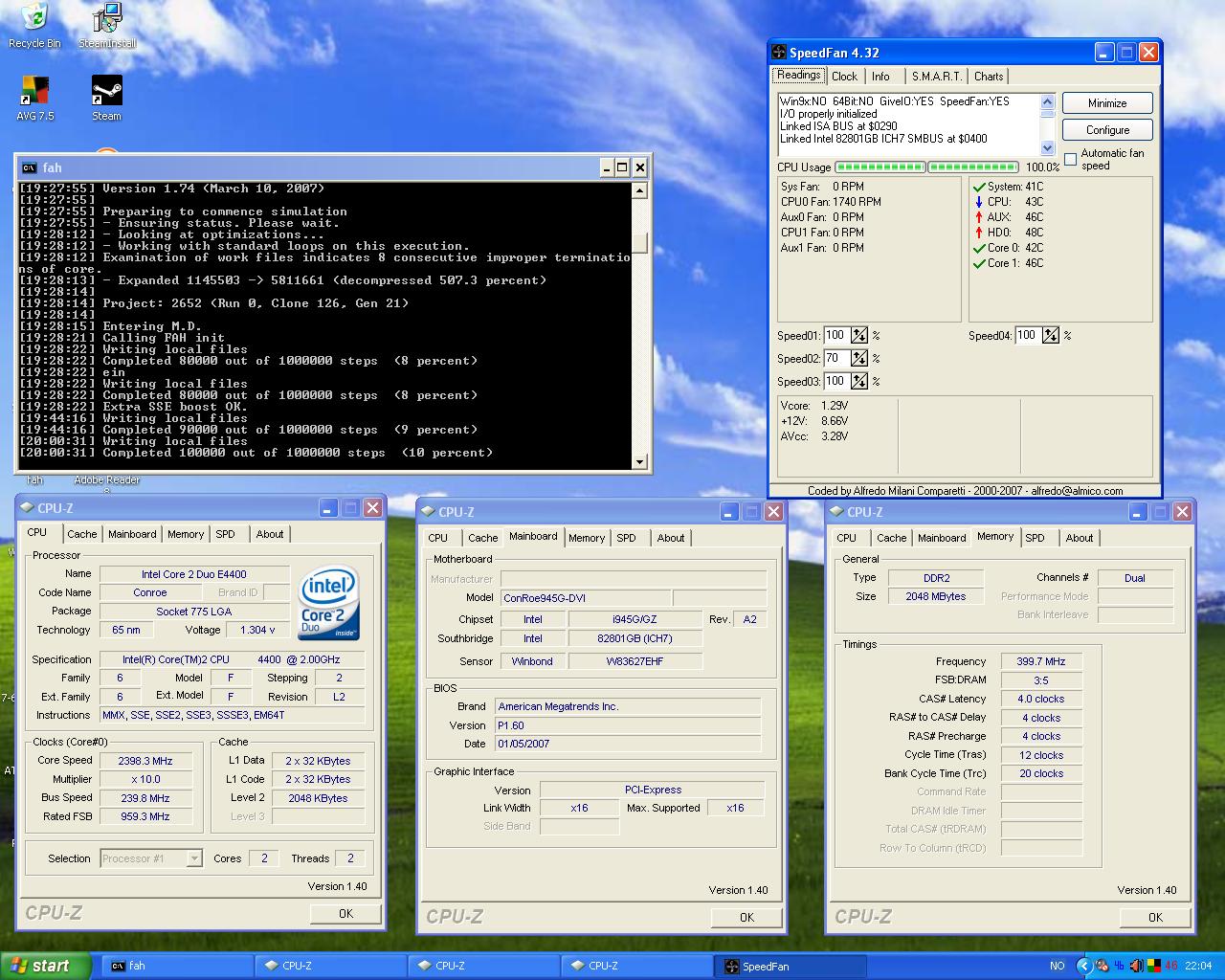Switch to the SpeedFan taskbar button
This screenshot has width=1225, height=980.
(791, 966)
